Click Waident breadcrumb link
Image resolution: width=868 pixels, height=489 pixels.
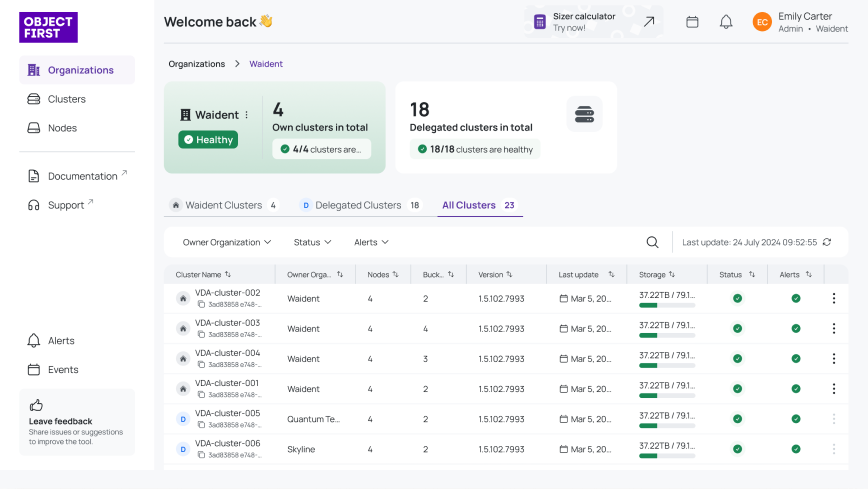(266, 64)
